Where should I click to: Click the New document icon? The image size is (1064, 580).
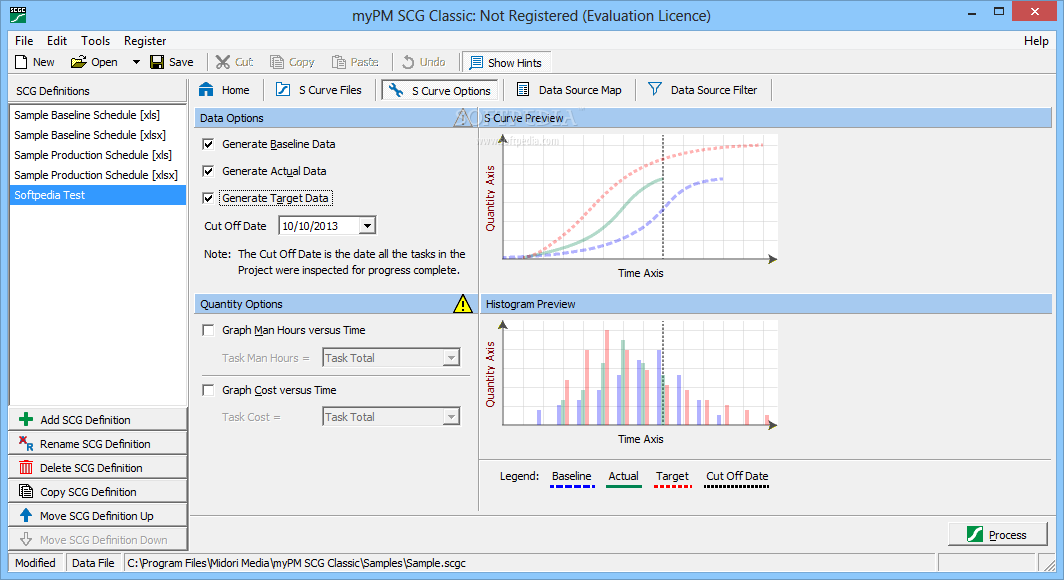[21, 62]
